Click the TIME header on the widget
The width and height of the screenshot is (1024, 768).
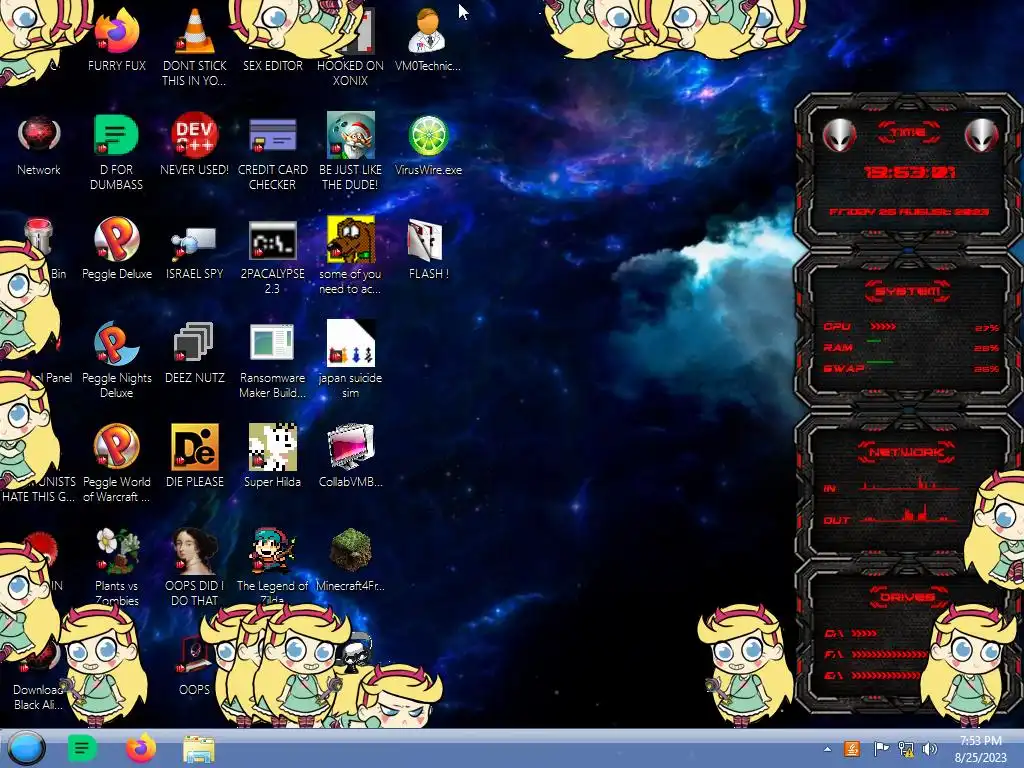coord(908,133)
